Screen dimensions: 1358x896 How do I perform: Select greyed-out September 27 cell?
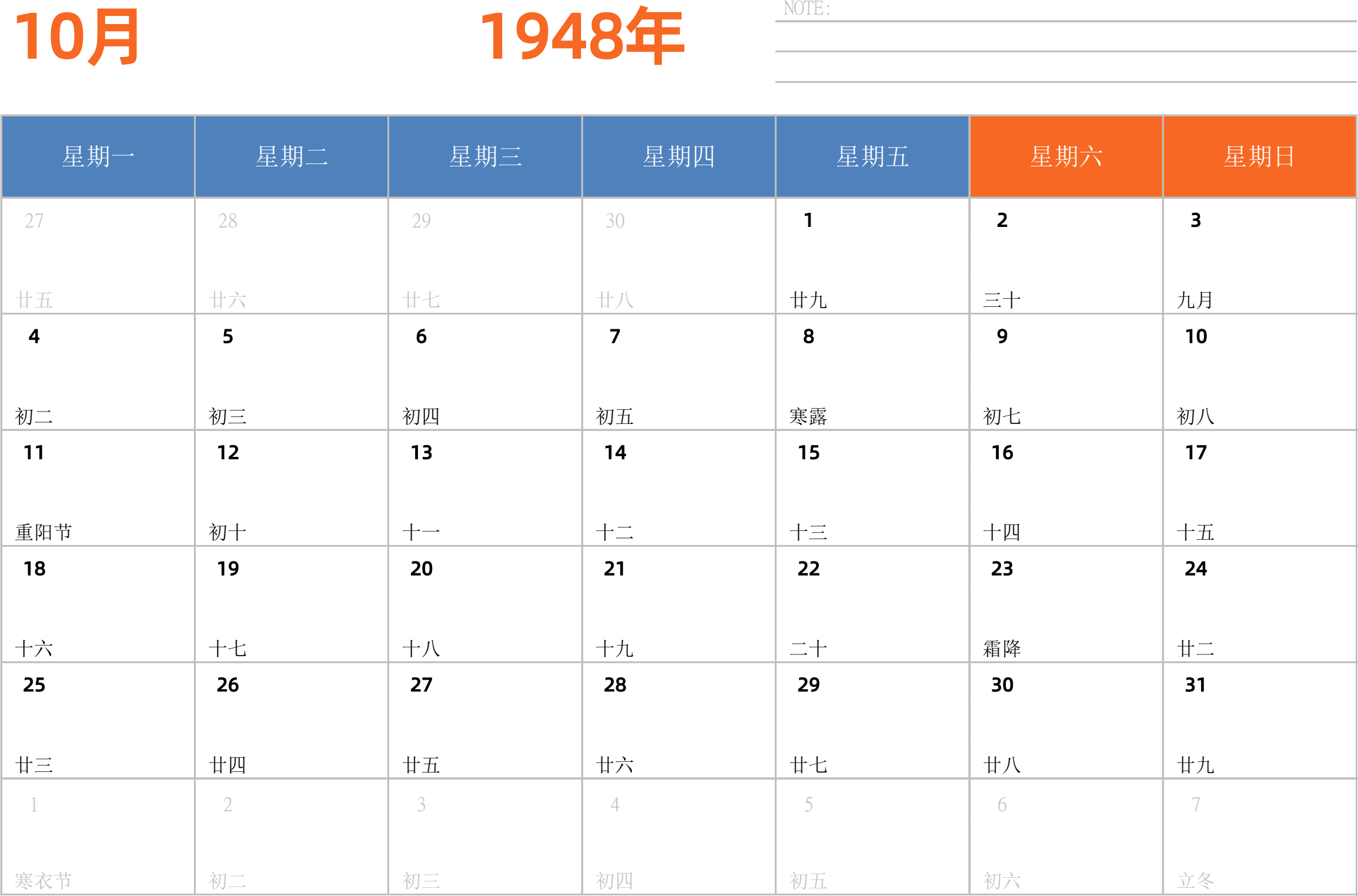pyautogui.click(x=98, y=256)
